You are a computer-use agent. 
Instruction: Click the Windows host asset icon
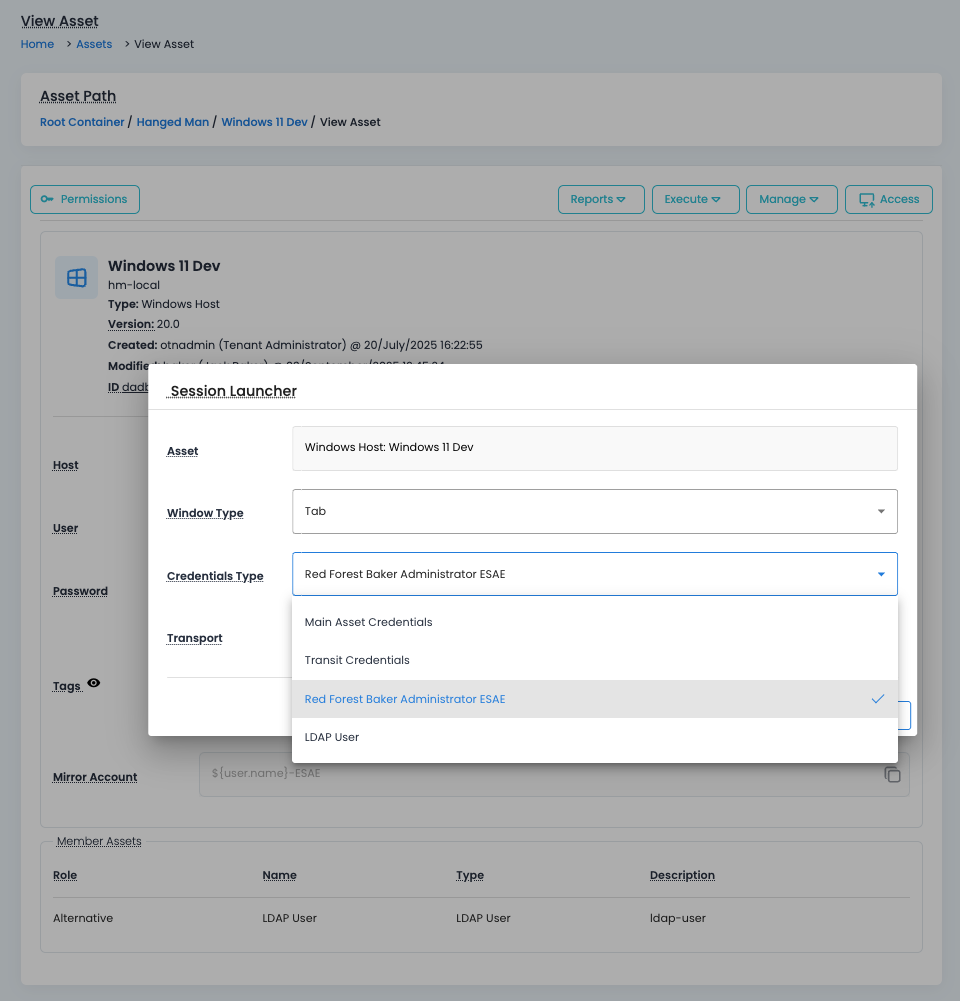[77, 277]
